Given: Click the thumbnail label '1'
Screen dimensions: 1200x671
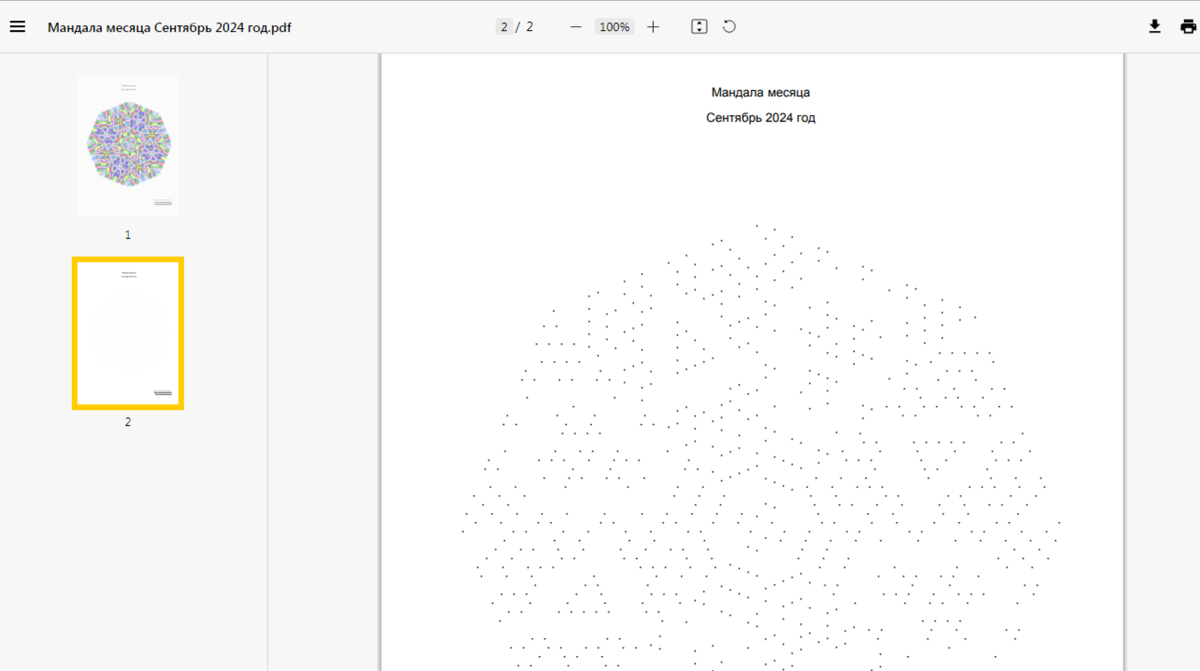Looking at the screenshot, I should click(x=128, y=235).
